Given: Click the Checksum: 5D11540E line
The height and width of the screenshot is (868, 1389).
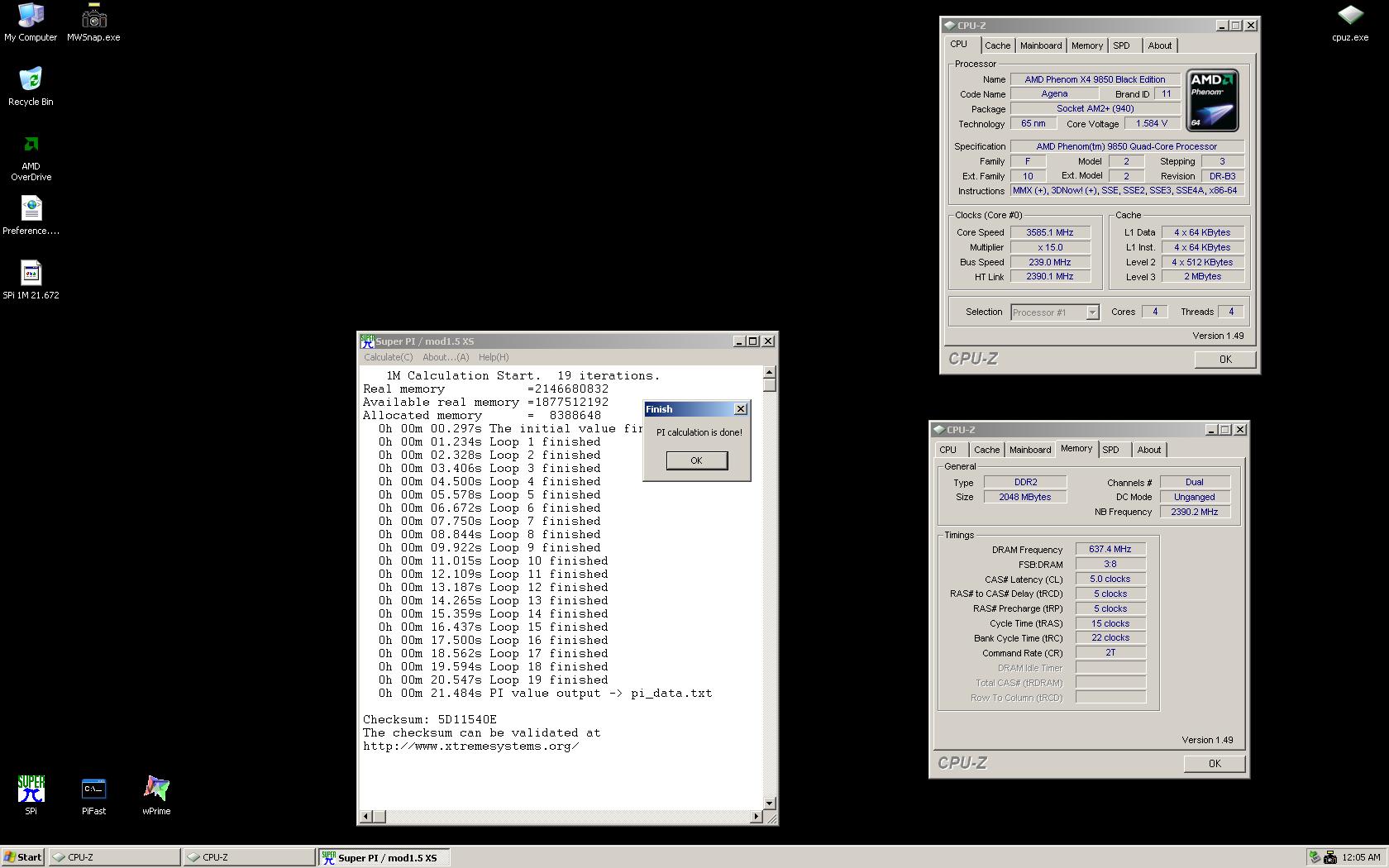Looking at the screenshot, I should [430, 719].
